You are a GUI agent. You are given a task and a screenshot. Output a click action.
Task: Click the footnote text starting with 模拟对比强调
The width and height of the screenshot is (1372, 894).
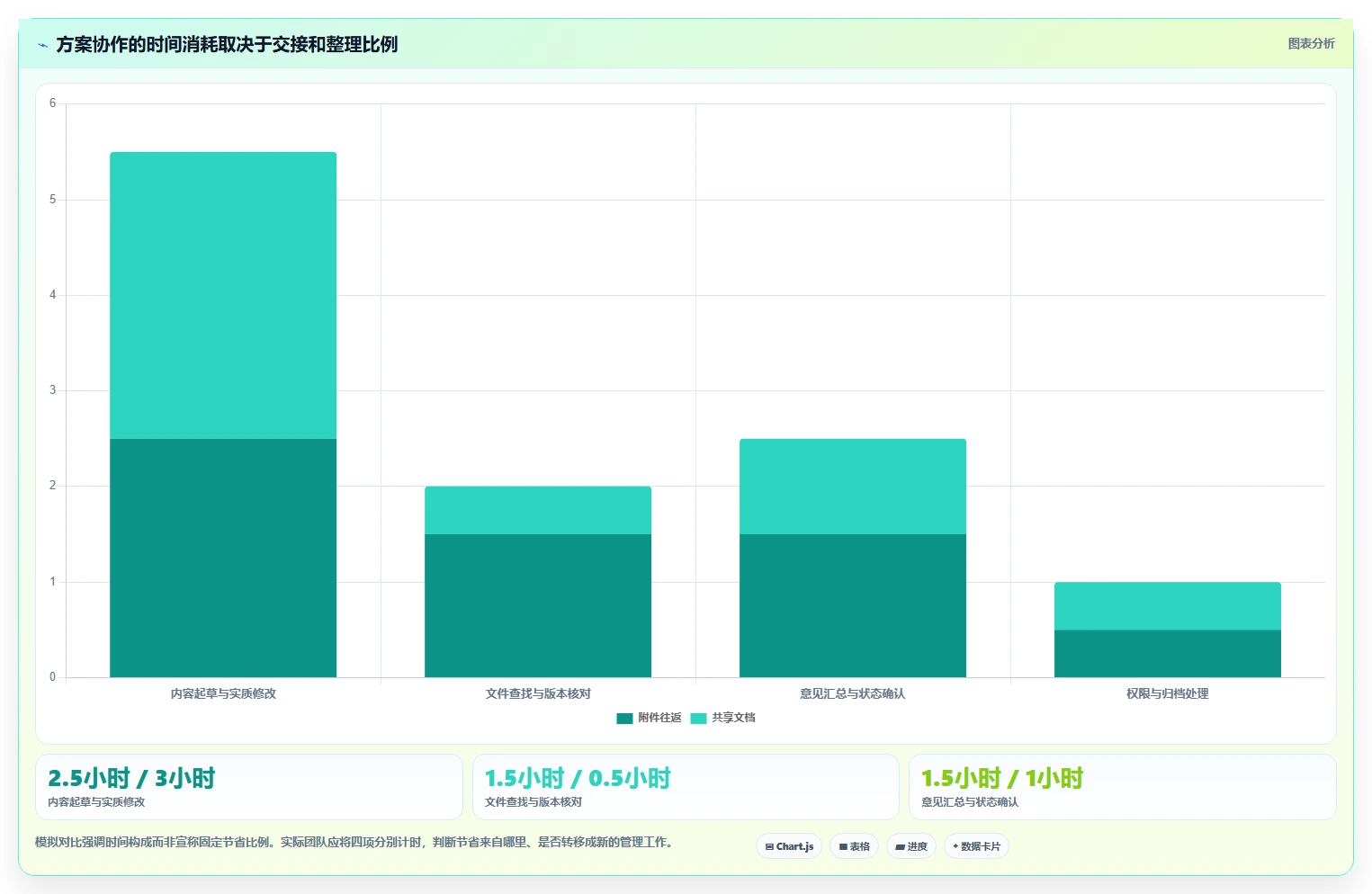click(x=354, y=842)
